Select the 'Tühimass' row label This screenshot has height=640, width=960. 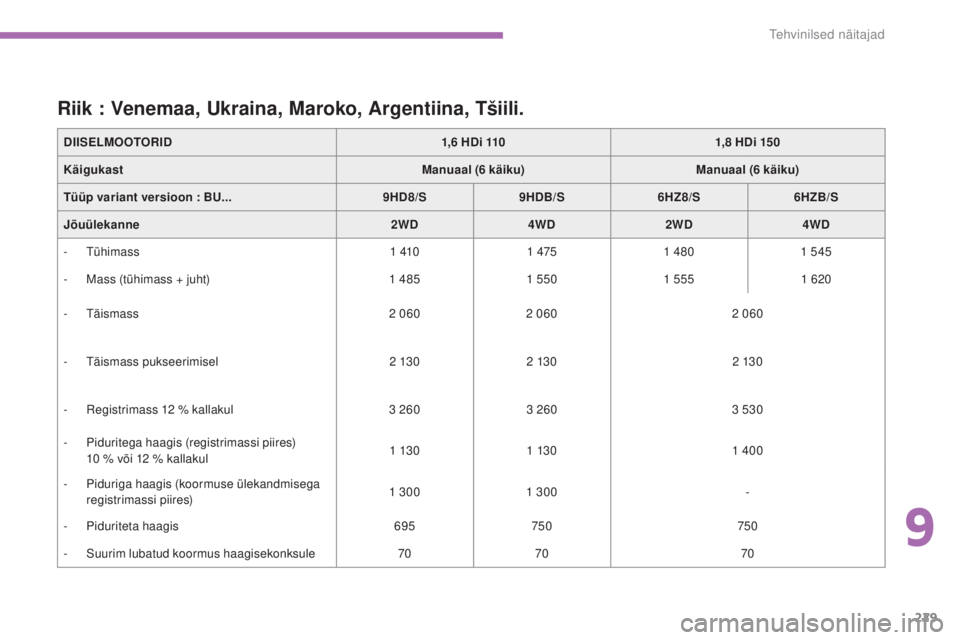point(113,252)
